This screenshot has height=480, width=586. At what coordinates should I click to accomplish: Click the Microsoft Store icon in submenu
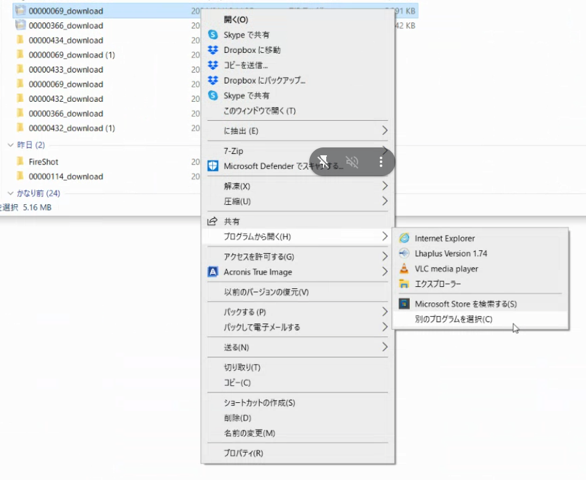point(404,304)
